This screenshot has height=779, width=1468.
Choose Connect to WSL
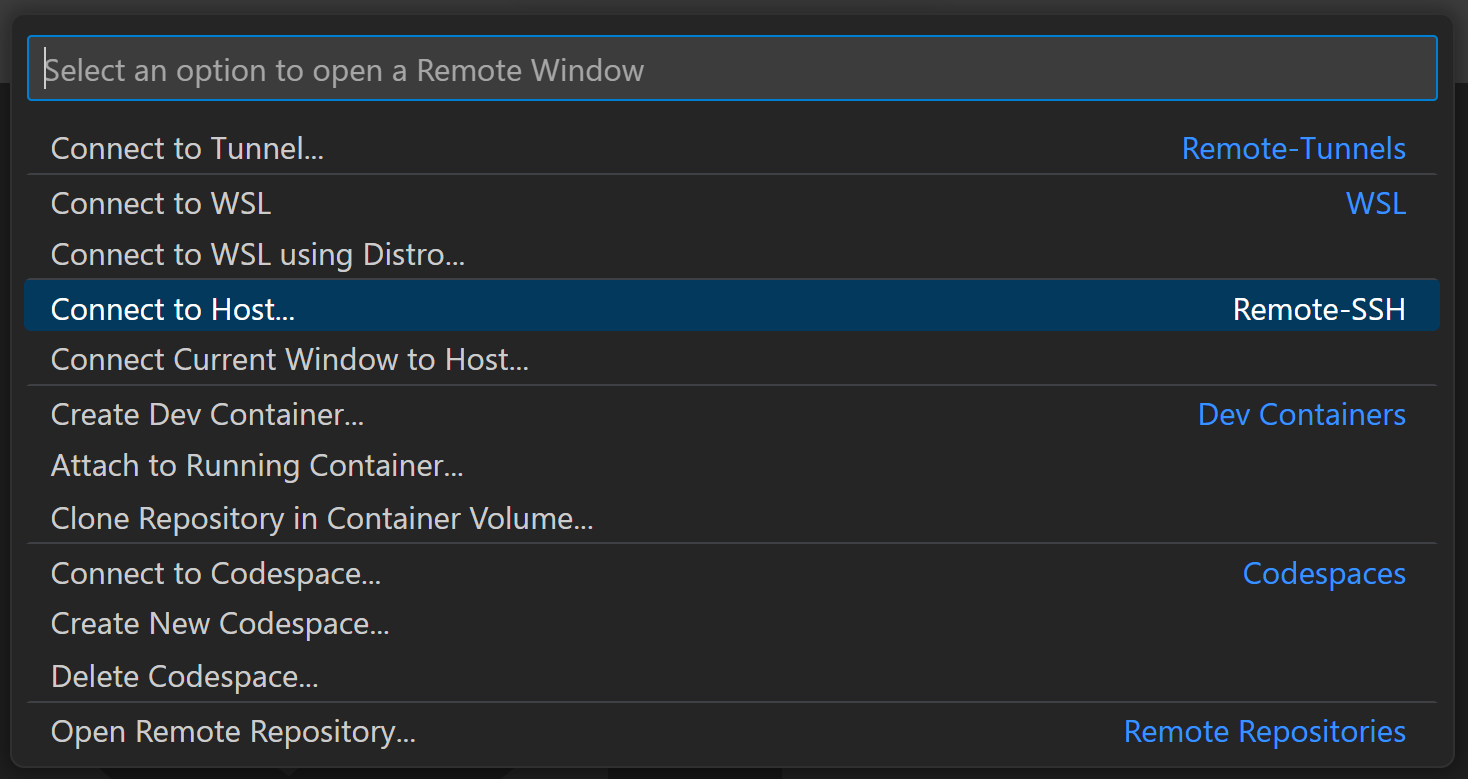pyautogui.click(x=160, y=203)
